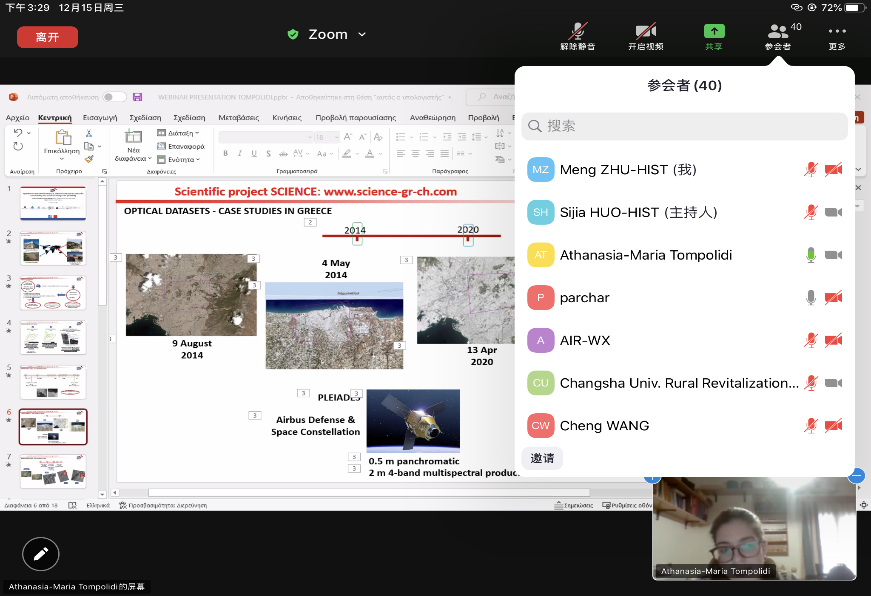
Task: Toggle Changsha Univ. participant microphone
Action: coord(810,383)
